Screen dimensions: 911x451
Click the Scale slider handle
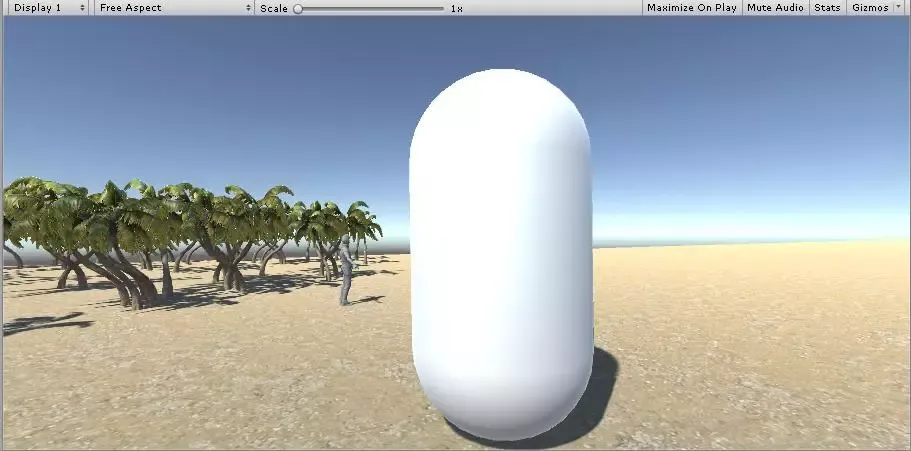(x=298, y=8)
